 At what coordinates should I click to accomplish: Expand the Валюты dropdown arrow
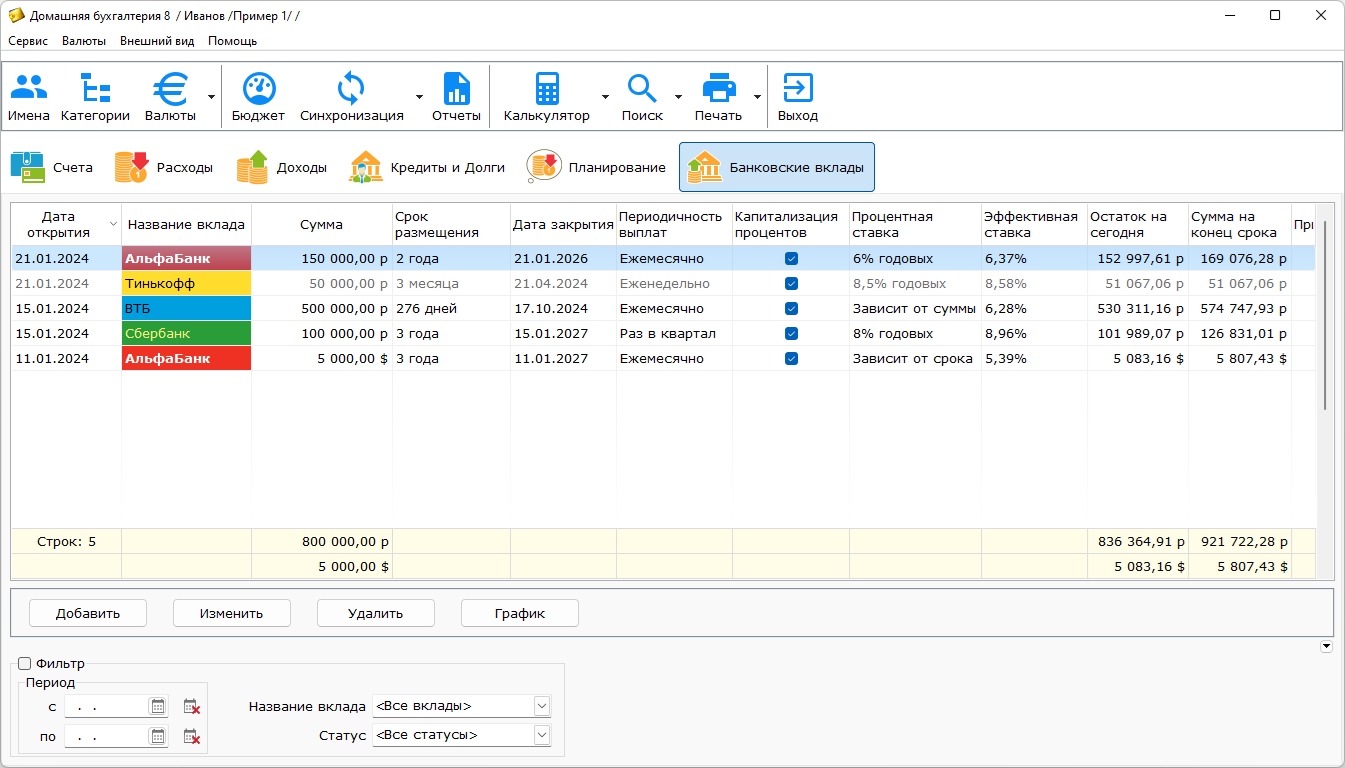[211, 97]
